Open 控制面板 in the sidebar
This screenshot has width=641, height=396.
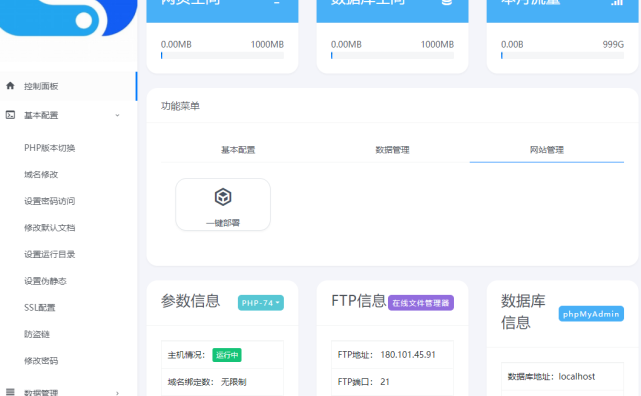tap(68, 86)
